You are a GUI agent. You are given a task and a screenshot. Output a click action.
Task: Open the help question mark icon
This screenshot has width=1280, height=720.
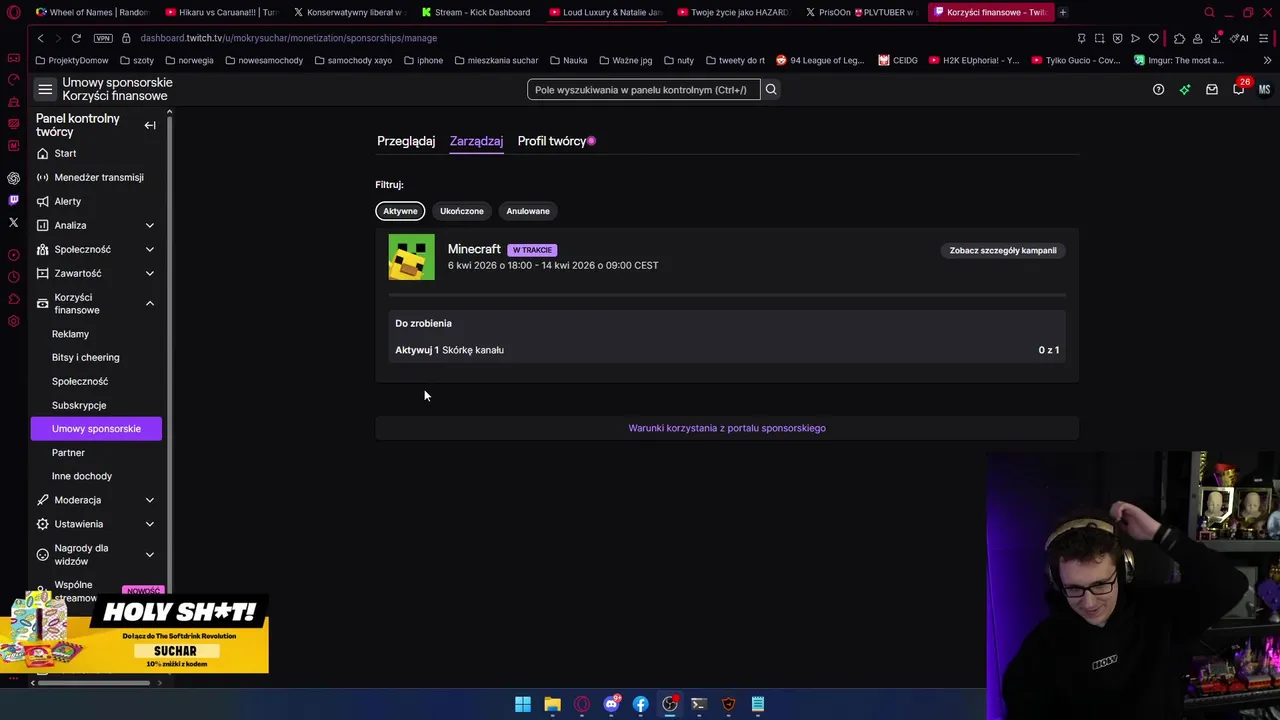point(1158,90)
